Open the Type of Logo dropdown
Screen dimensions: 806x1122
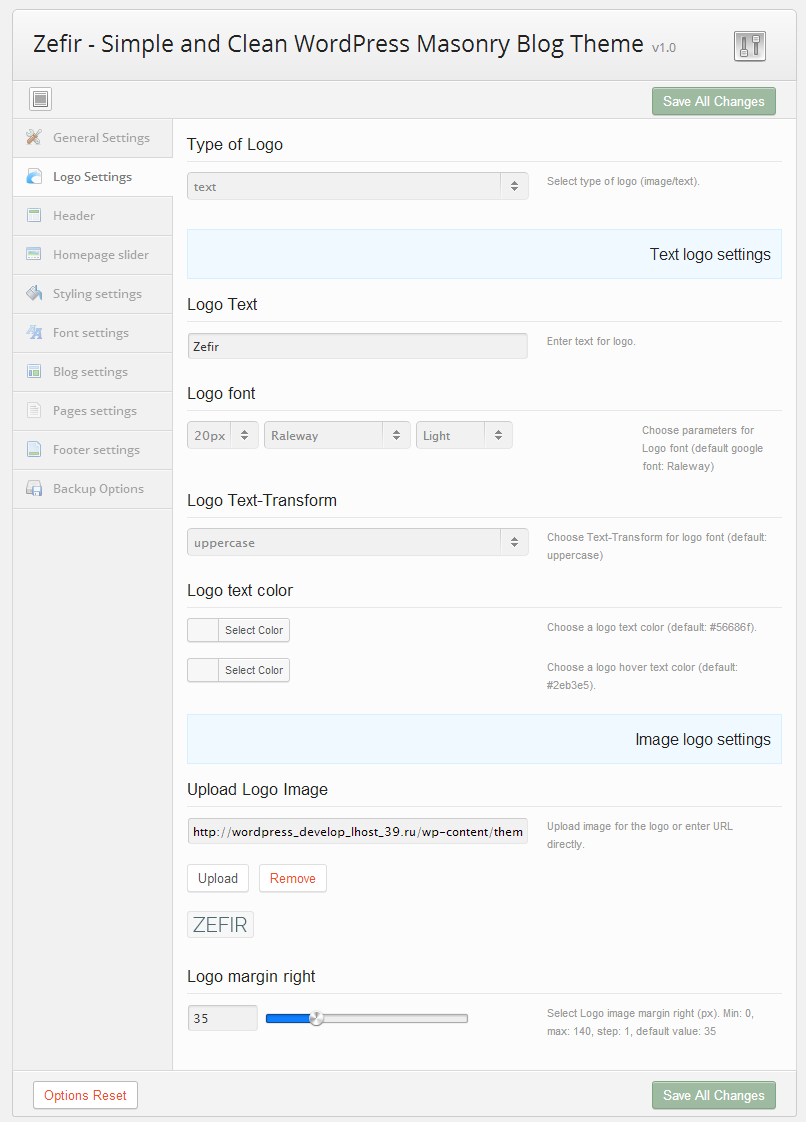click(x=357, y=187)
